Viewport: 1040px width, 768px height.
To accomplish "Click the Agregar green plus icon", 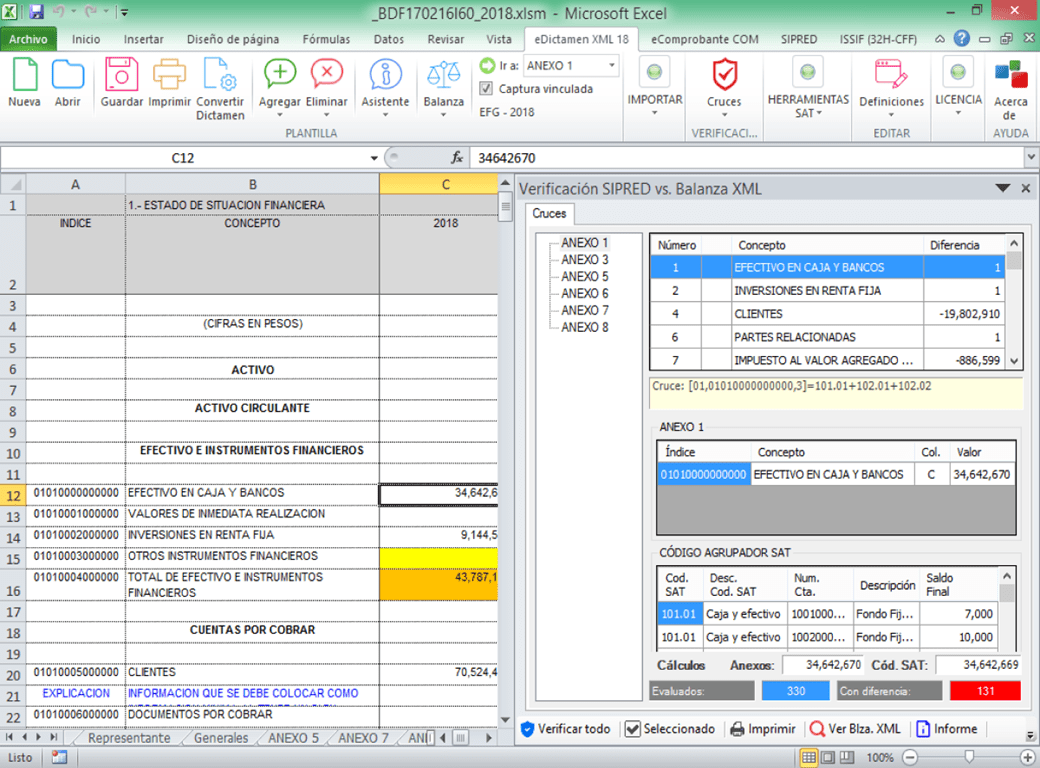I will click(280, 74).
